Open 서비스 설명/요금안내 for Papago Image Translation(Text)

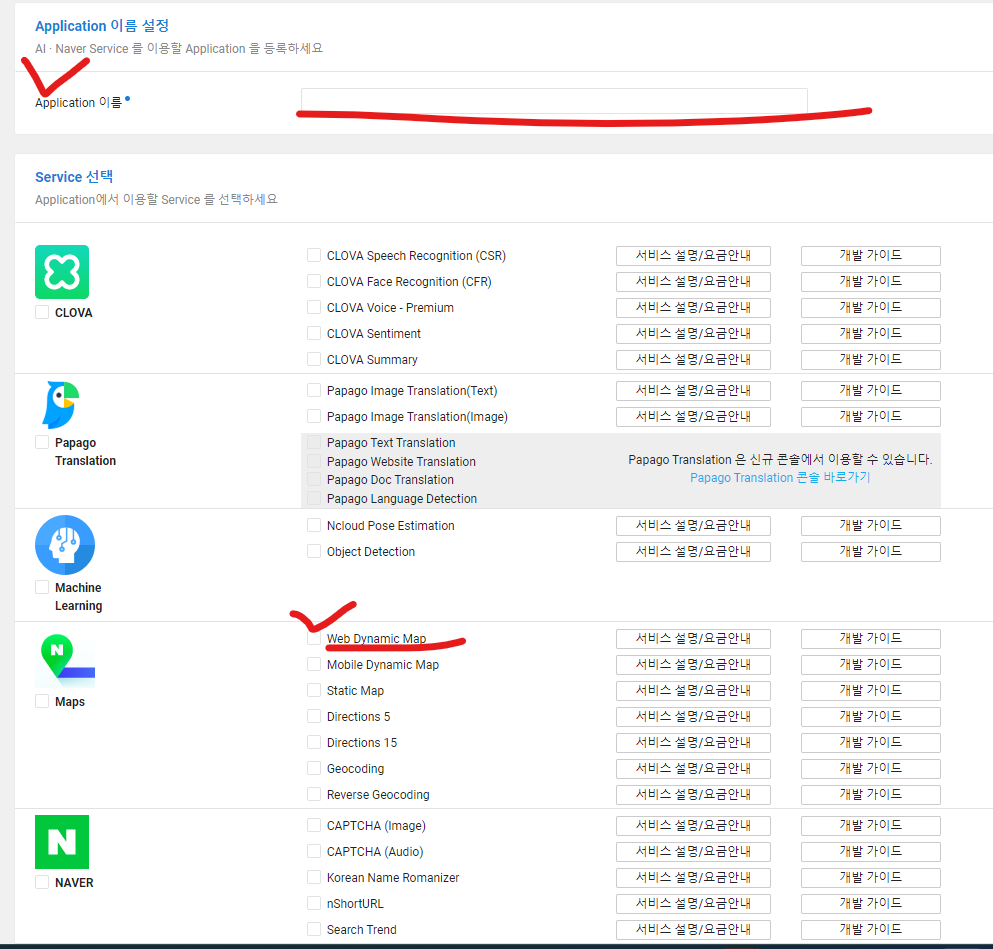[x=693, y=391]
